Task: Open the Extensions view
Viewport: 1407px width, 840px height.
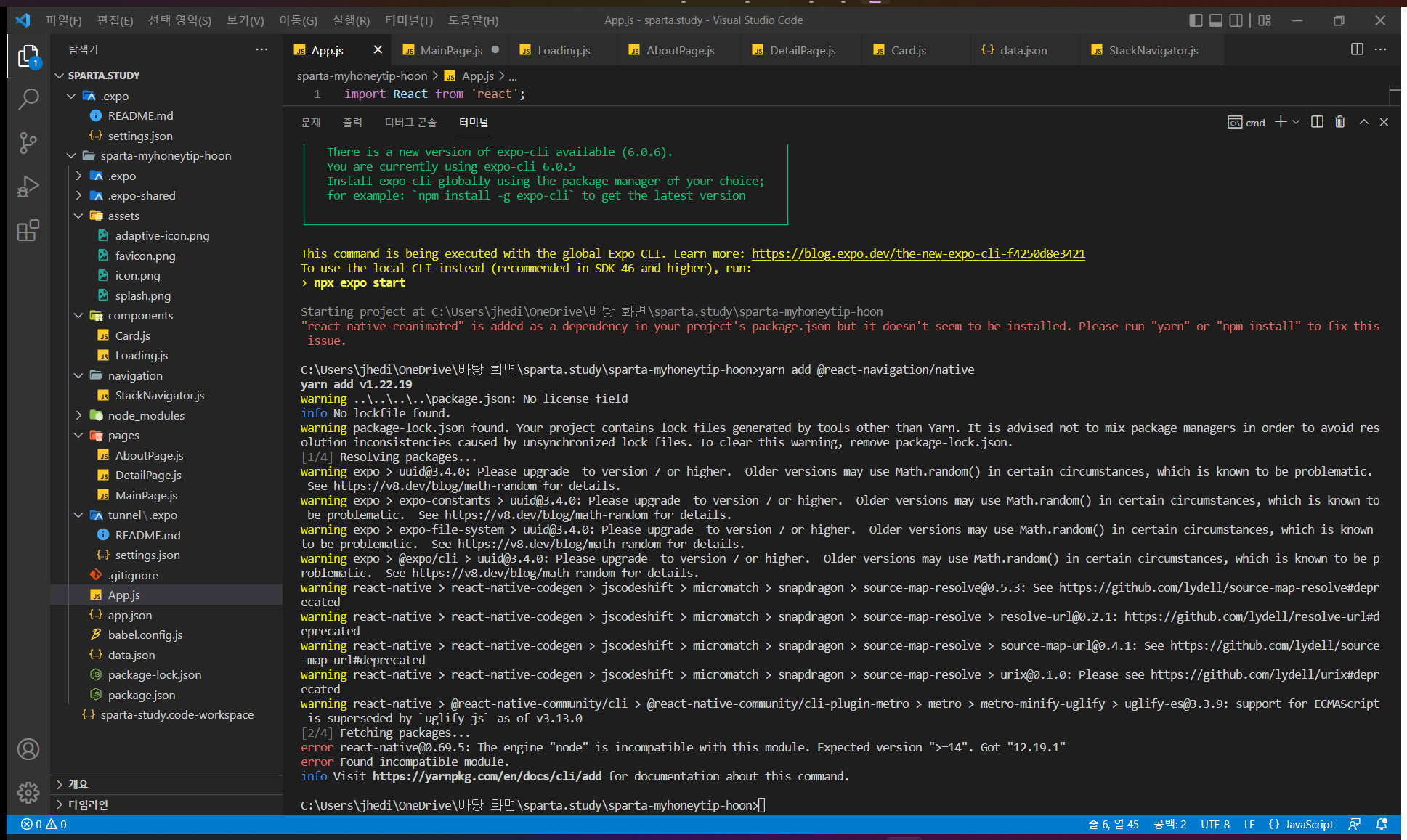Action: [28, 231]
